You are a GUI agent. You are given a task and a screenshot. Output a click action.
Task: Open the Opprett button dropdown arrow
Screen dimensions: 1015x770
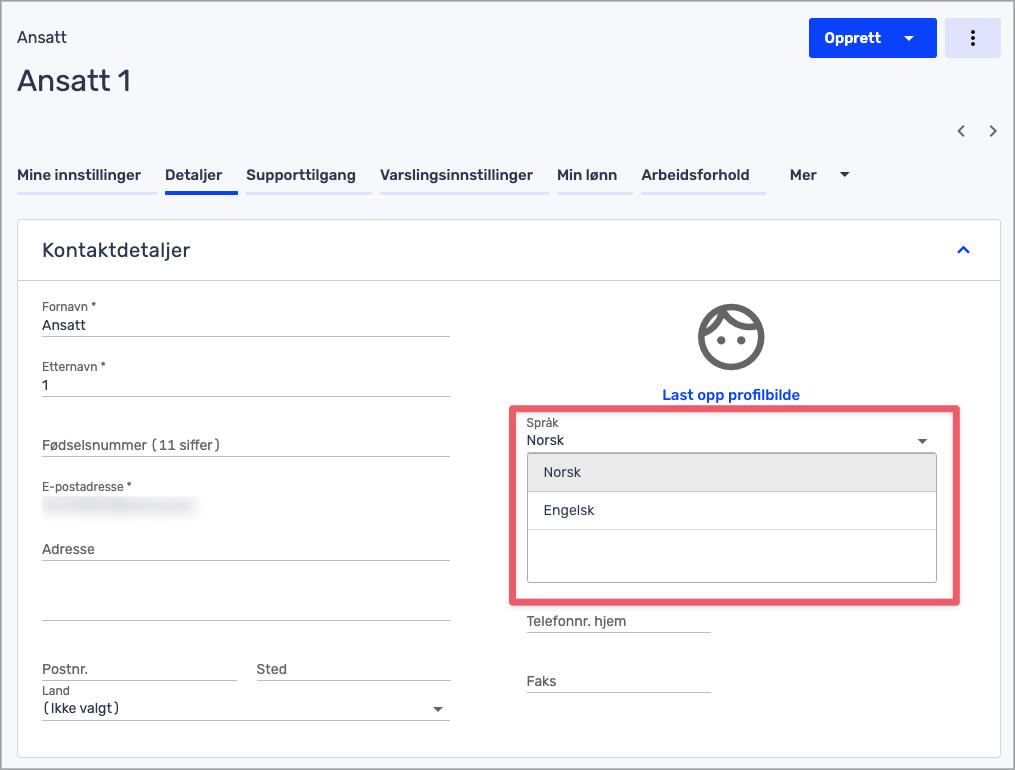pyautogui.click(x=909, y=38)
